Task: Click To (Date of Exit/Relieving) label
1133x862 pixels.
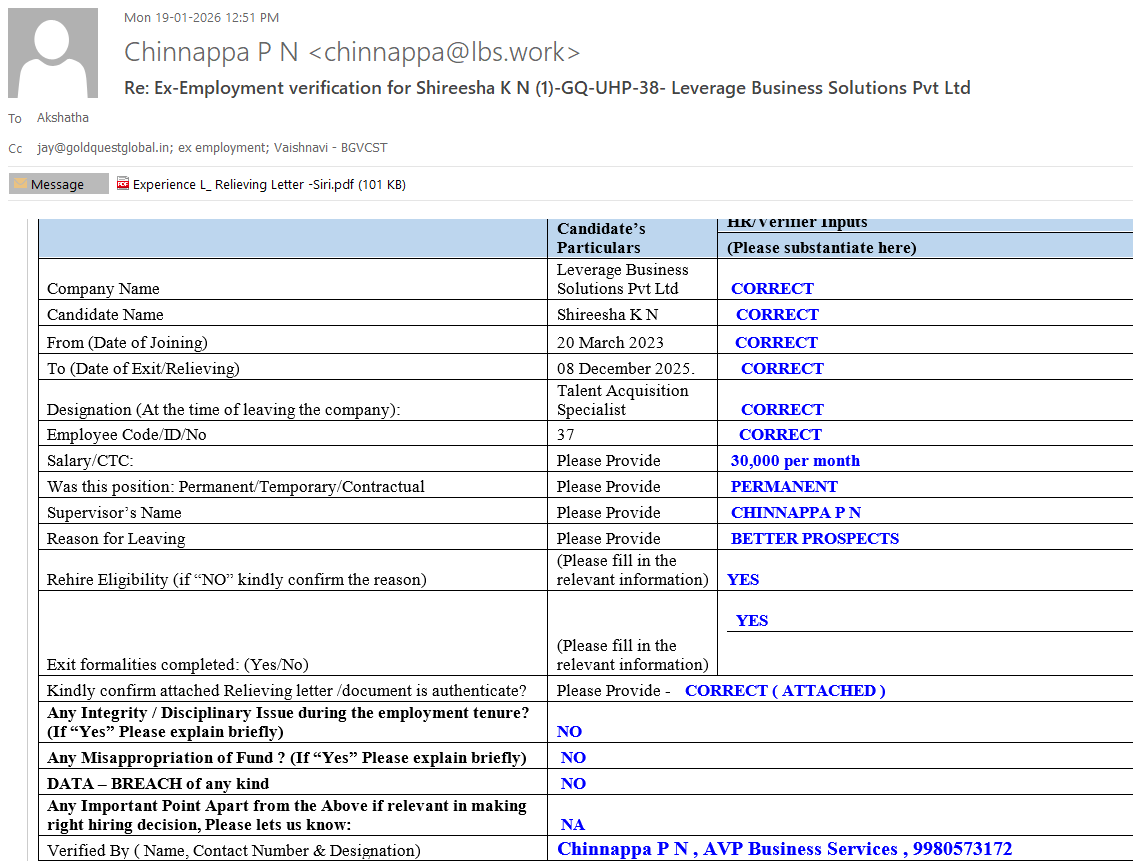Action: pos(143,368)
